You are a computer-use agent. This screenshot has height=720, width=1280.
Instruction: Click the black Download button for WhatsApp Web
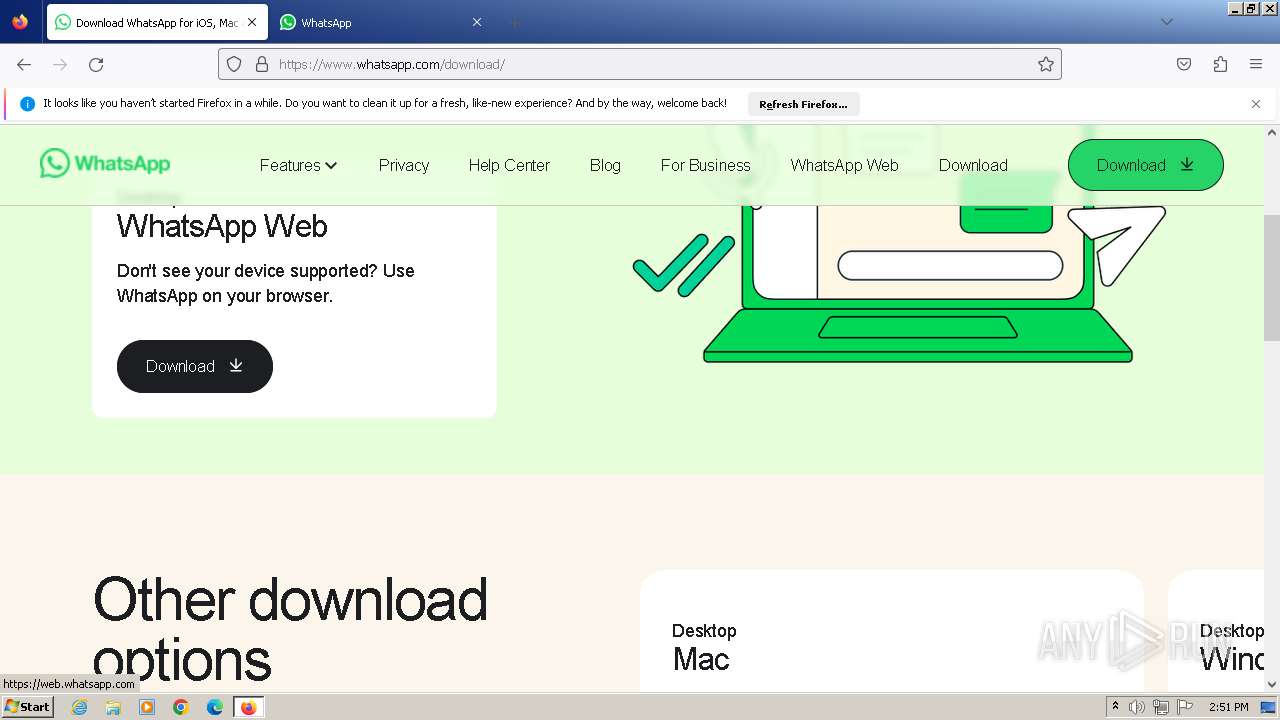pos(195,366)
